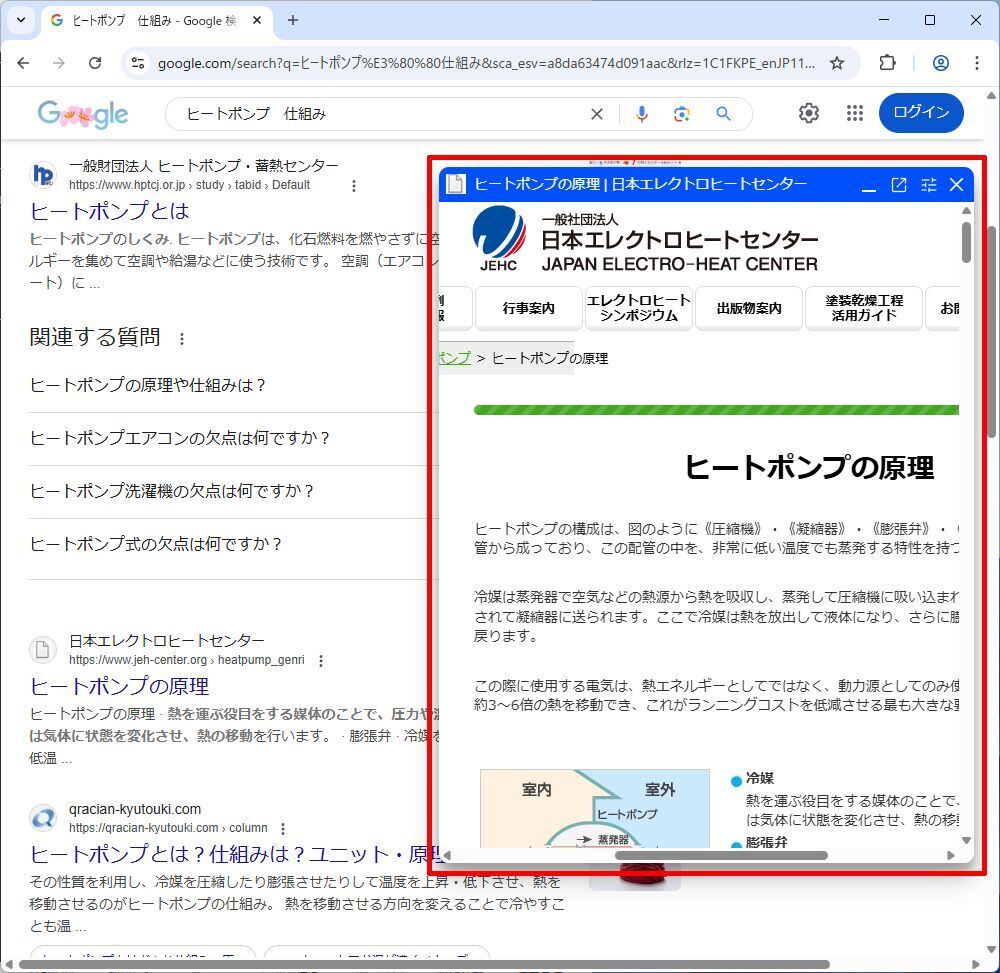
Task: Close the ヒートポンプ 仕組み Google tab
Action: click(257, 20)
